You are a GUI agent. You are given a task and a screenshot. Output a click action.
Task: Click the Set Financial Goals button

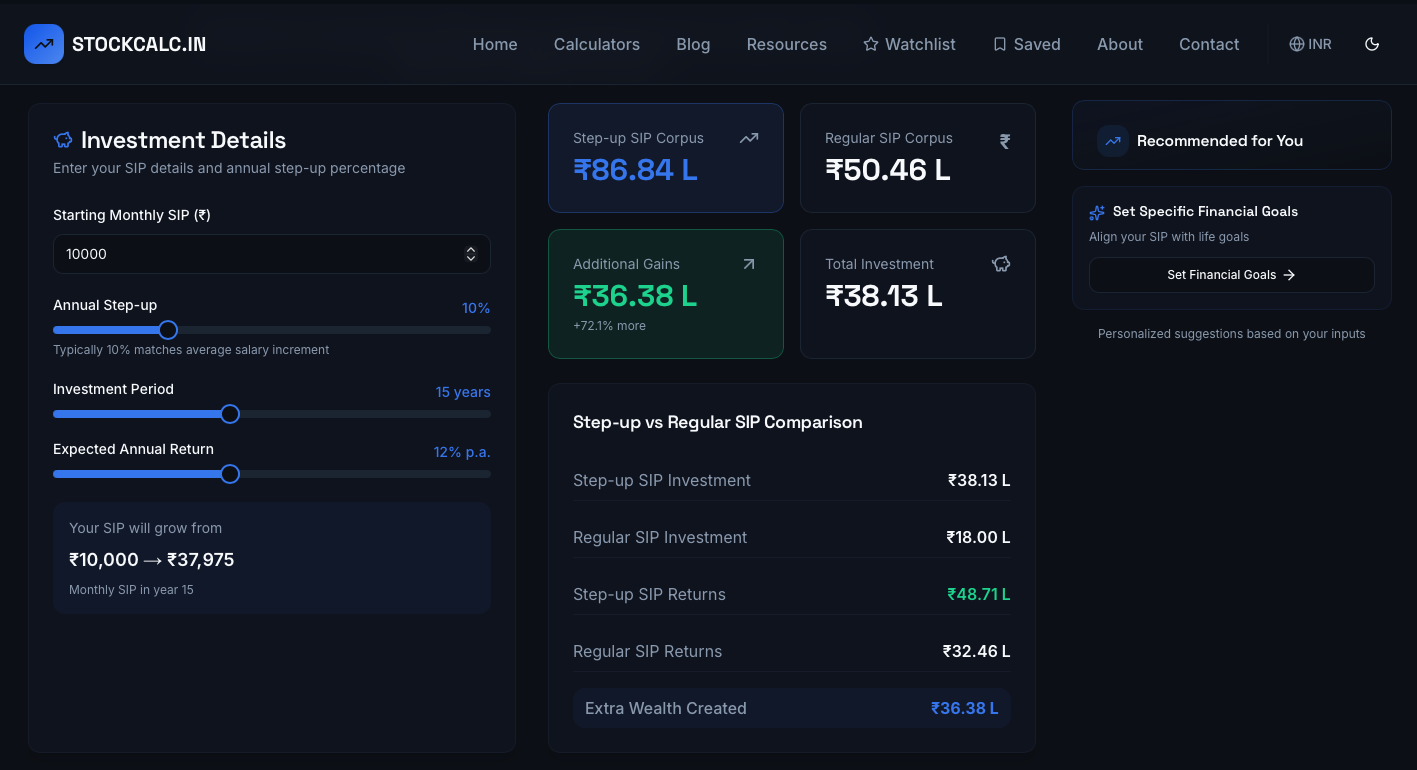pos(1231,275)
